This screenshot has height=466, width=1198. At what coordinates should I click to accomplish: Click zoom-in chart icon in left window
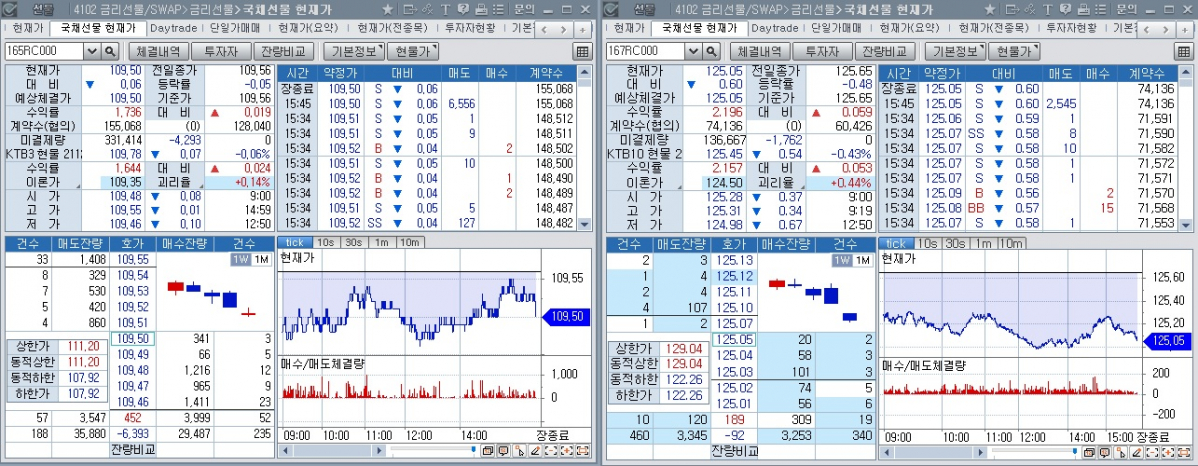567,450
